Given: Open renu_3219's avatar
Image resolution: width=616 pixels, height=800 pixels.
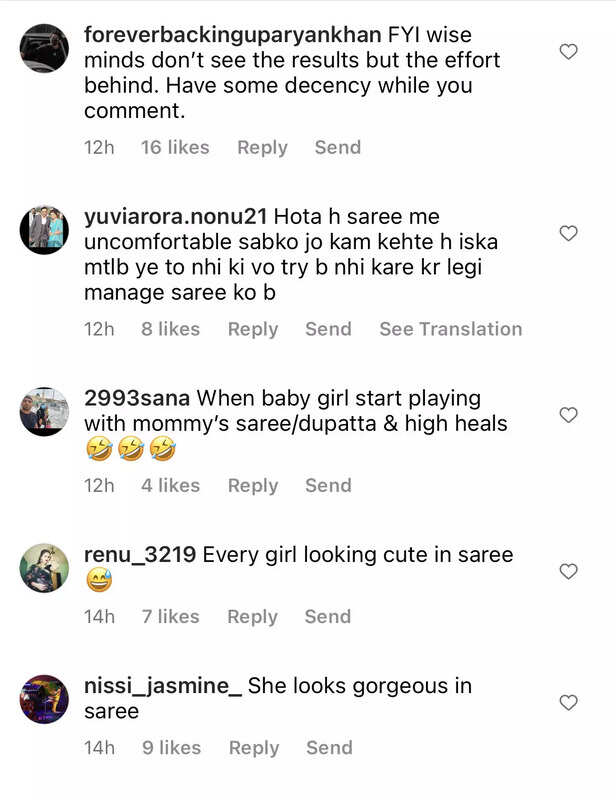Looking at the screenshot, I should click(44, 568).
